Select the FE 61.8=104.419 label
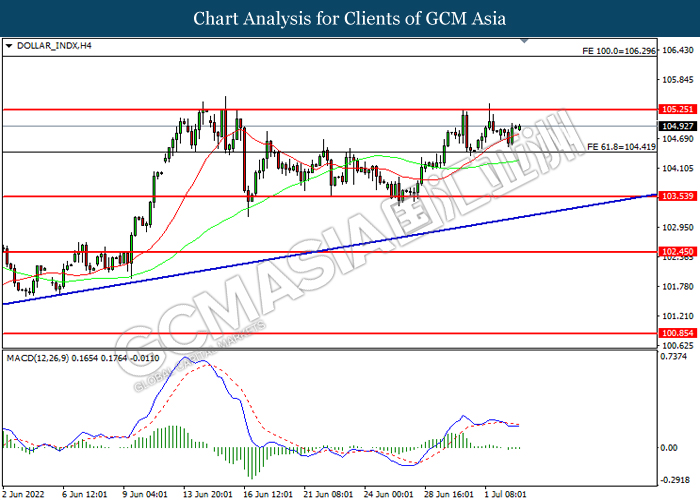This screenshot has width=700, height=500. [621, 146]
